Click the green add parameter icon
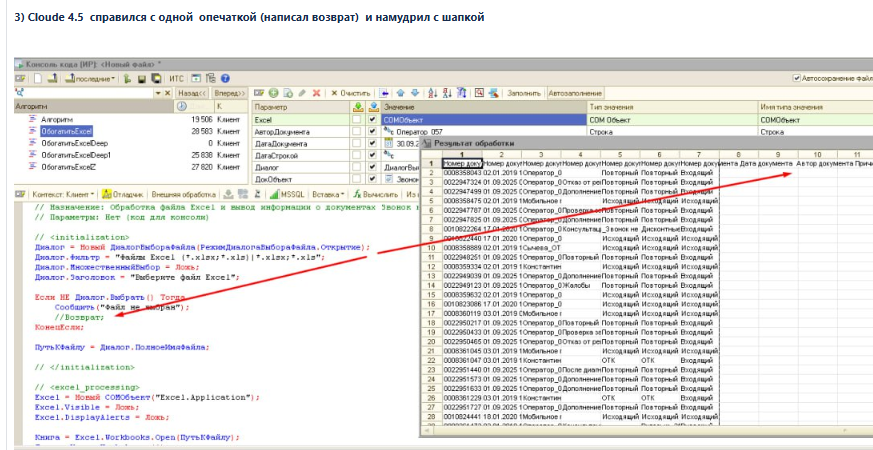 273,93
